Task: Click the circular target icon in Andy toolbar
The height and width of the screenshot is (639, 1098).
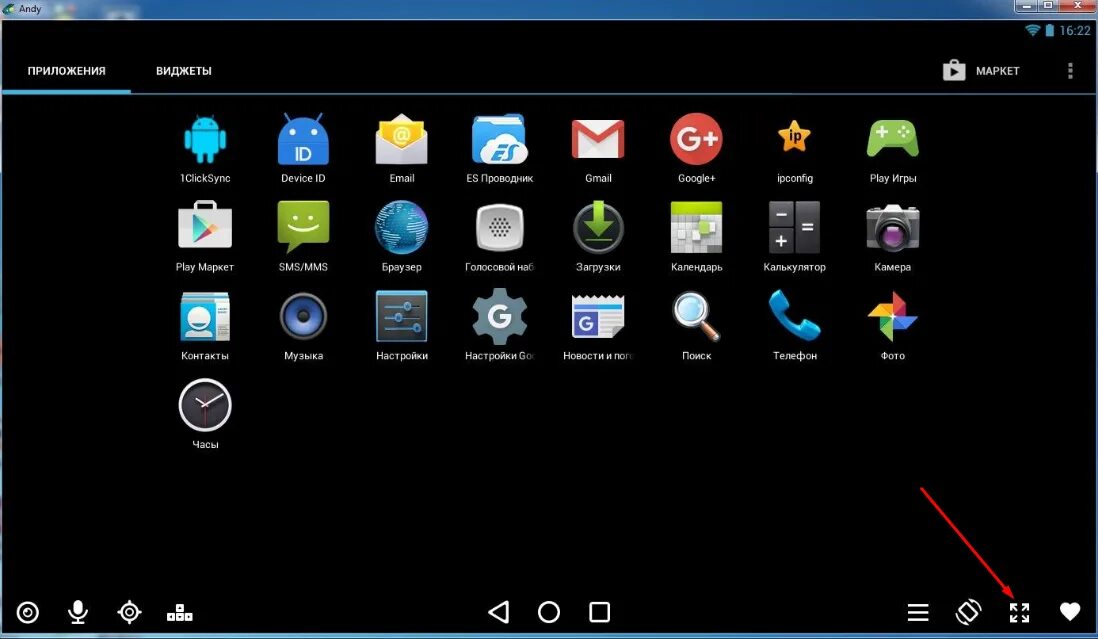Action: (x=27, y=612)
